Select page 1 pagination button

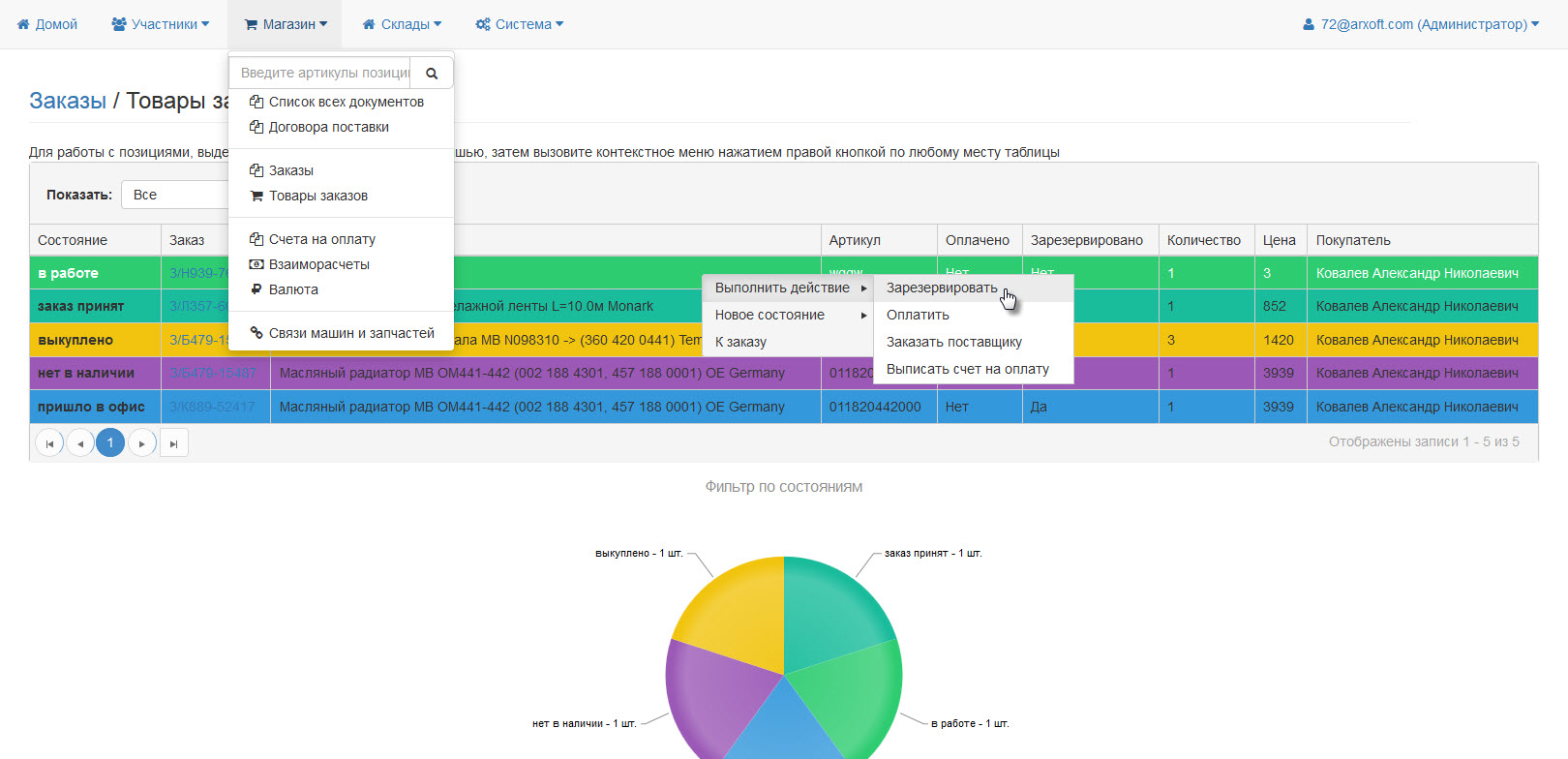110,442
